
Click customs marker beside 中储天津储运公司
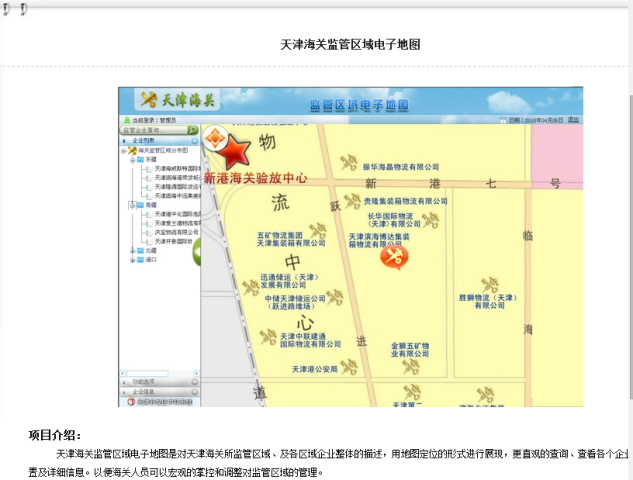coord(335,298)
